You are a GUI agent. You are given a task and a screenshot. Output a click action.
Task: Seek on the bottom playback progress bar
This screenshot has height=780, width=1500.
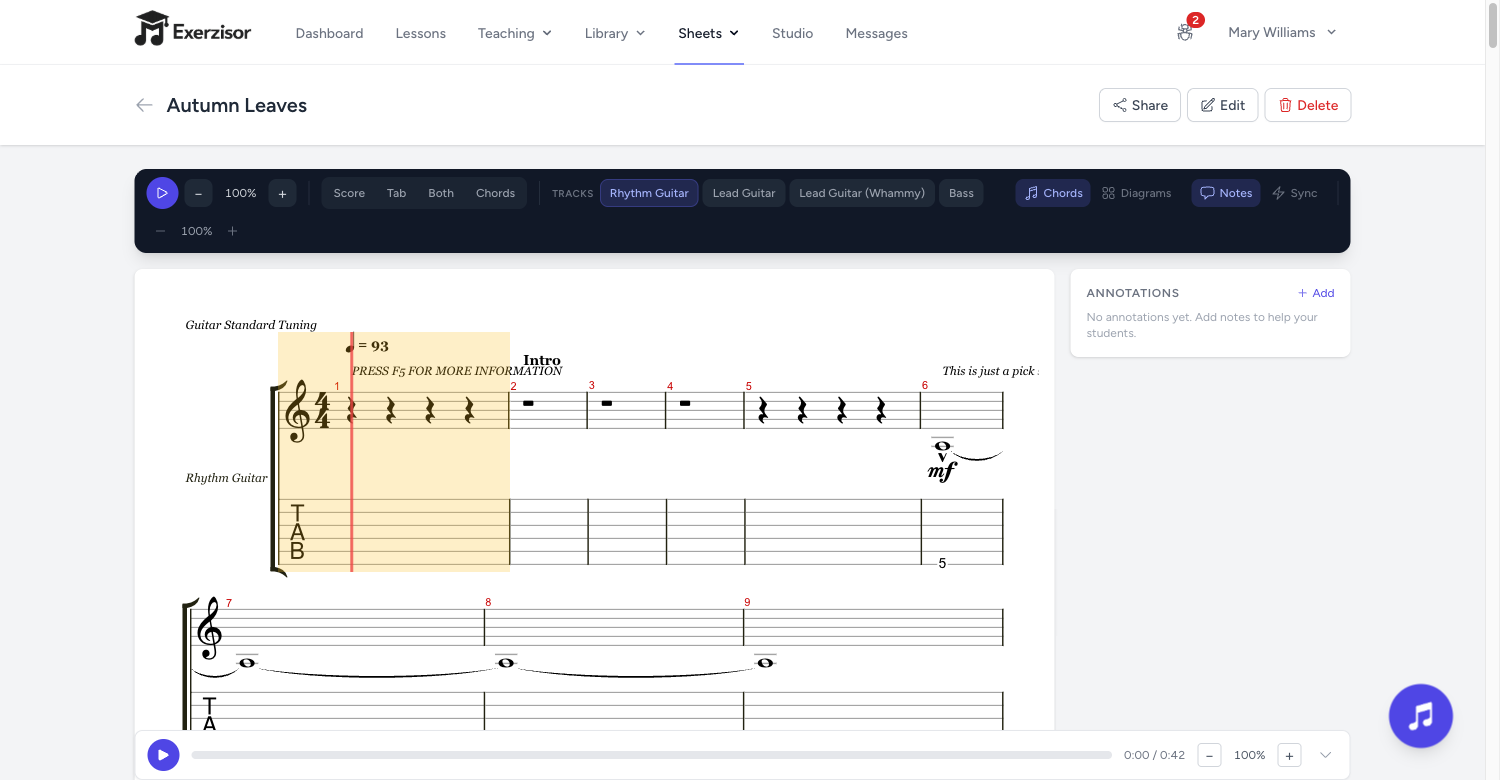click(x=651, y=755)
